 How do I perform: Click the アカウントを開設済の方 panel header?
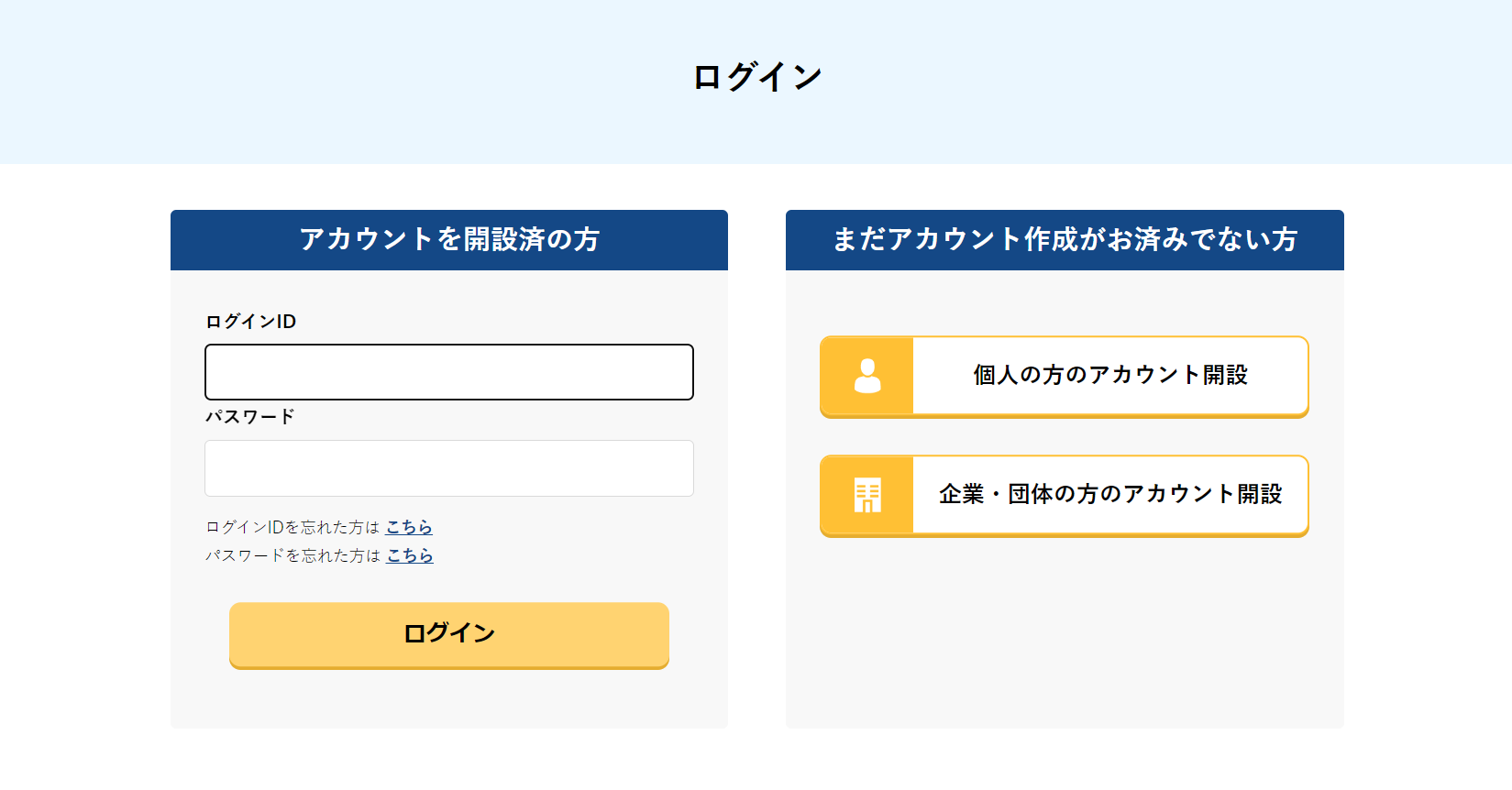449,239
